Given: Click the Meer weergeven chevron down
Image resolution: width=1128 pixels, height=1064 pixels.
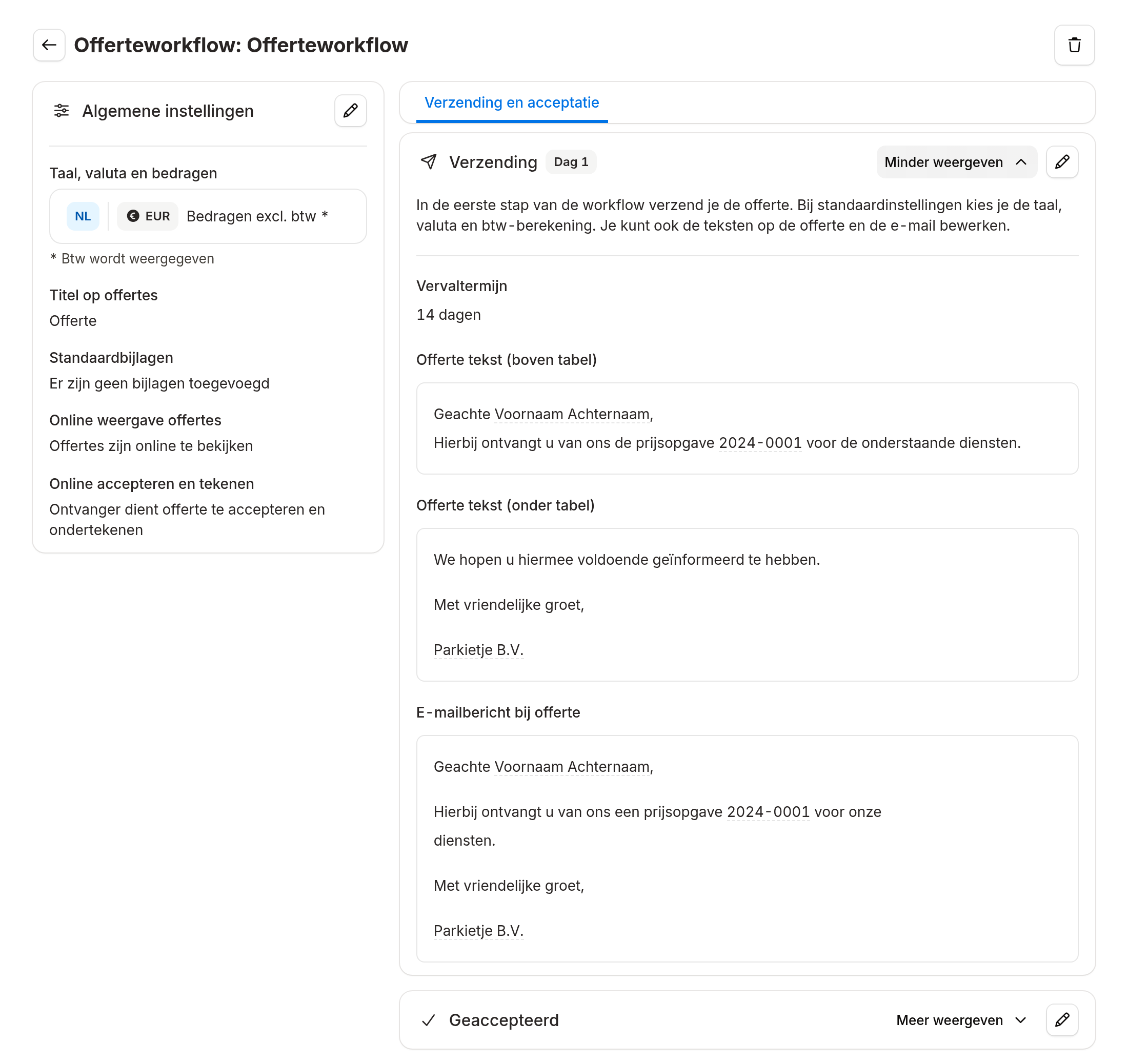Looking at the screenshot, I should click(1020, 1020).
